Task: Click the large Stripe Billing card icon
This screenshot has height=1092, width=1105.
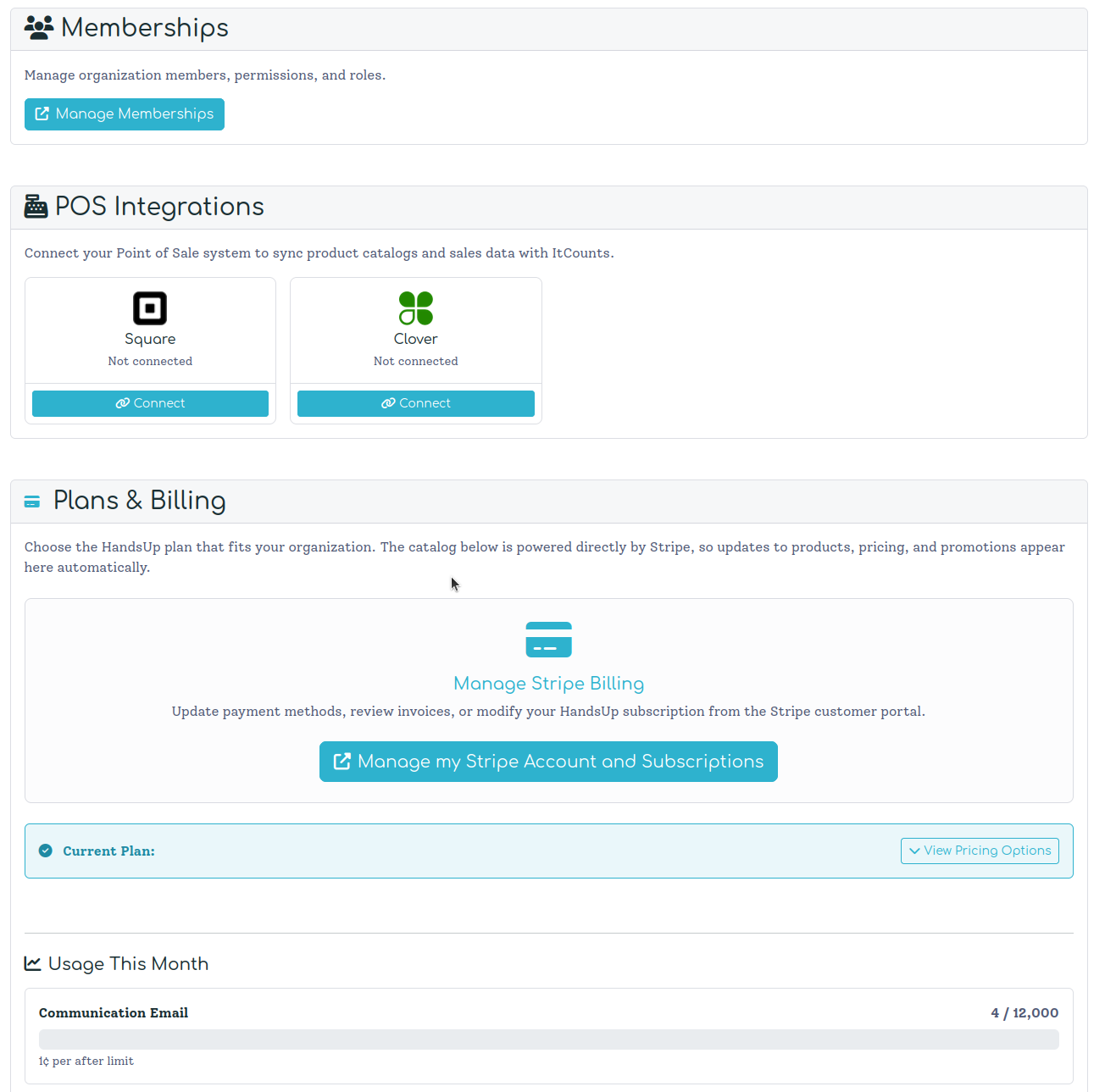Action: pos(548,639)
